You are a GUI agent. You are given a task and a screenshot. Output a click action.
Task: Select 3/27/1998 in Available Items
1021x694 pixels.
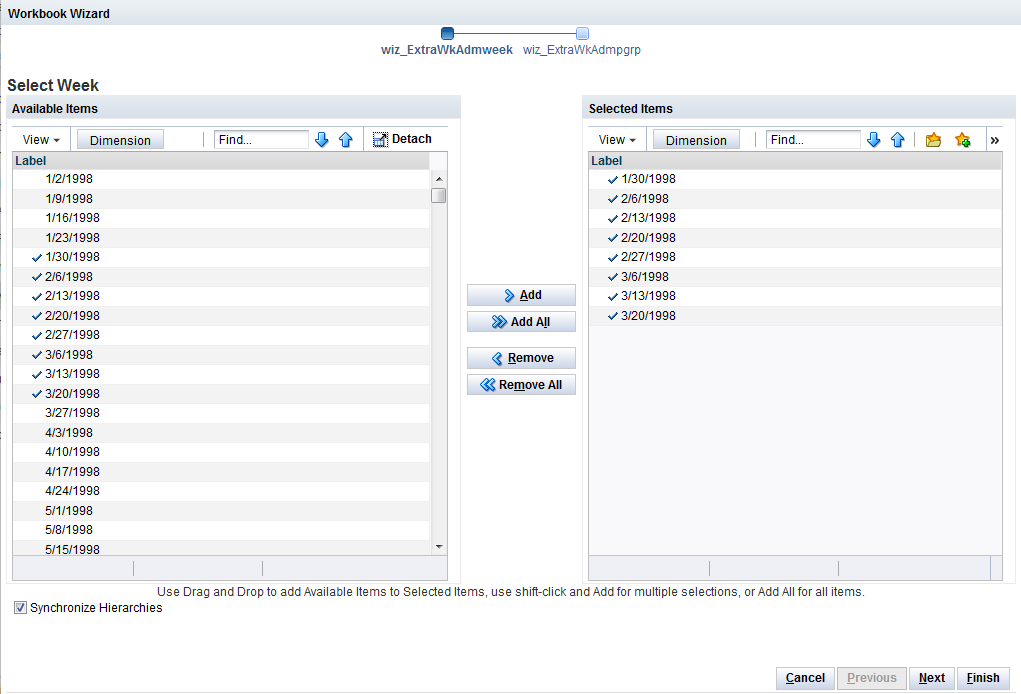[x=221, y=413]
